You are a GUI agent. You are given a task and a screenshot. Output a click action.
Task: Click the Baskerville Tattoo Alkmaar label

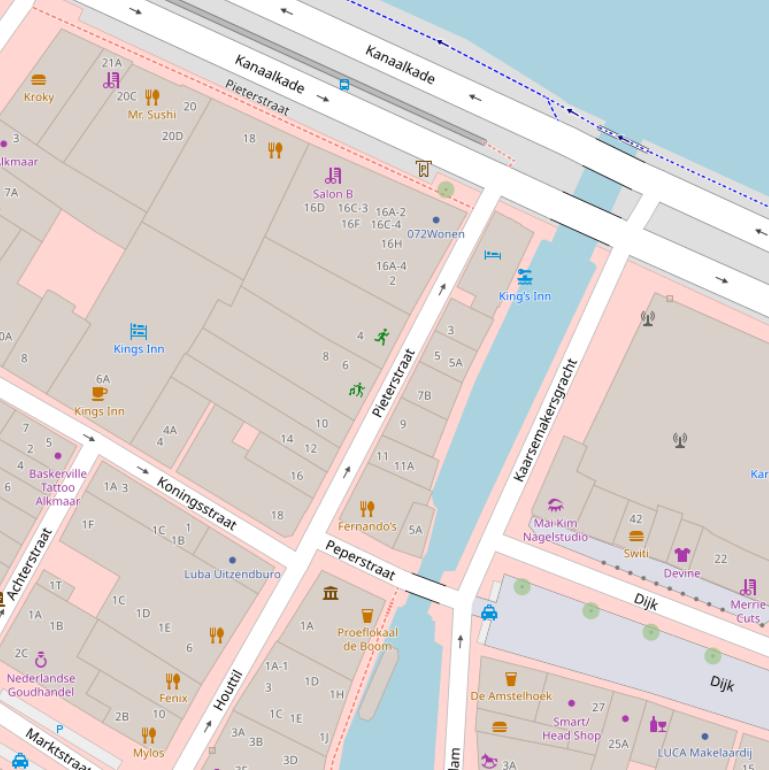pos(58,487)
